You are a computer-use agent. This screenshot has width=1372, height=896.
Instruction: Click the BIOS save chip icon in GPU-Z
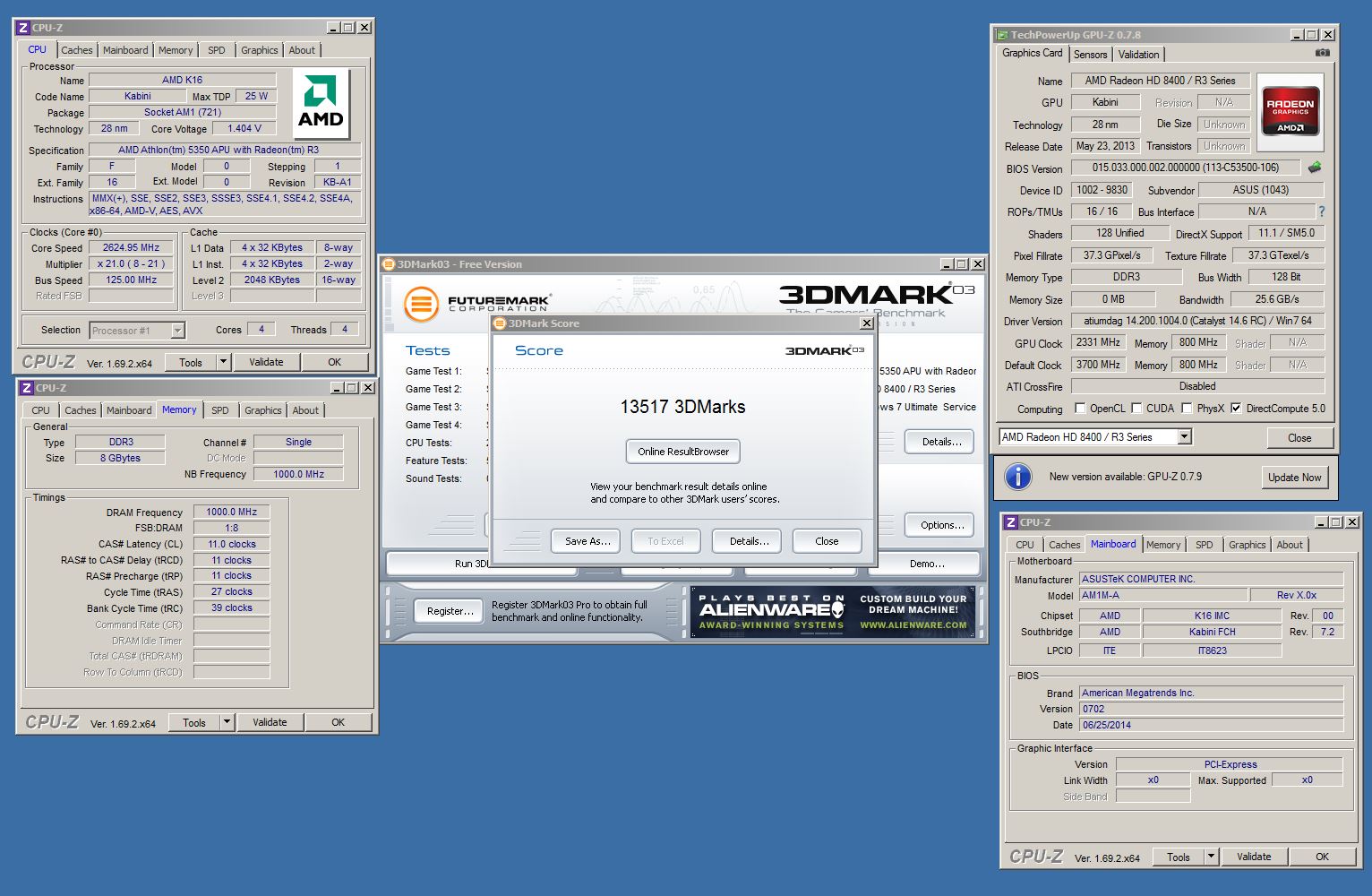1315,168
